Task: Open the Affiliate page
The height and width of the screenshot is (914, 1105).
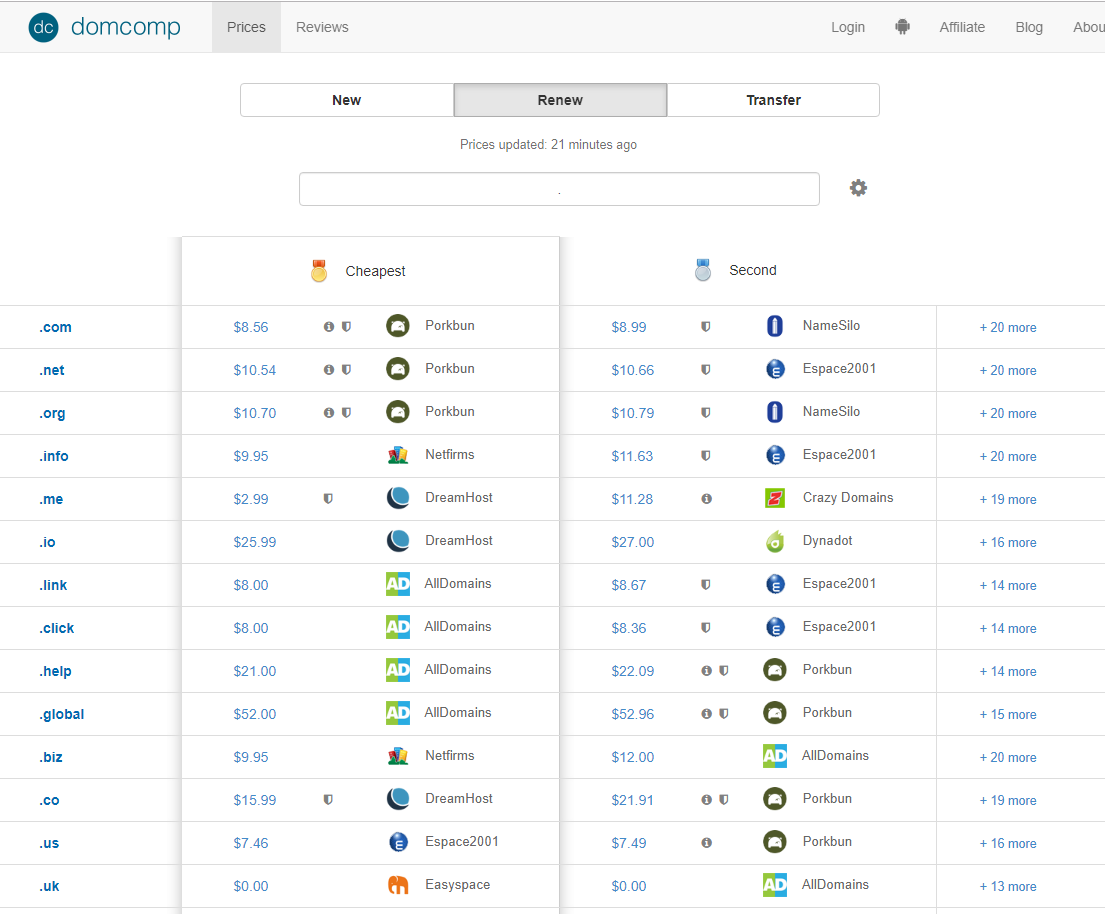Action: coord(962,27)
